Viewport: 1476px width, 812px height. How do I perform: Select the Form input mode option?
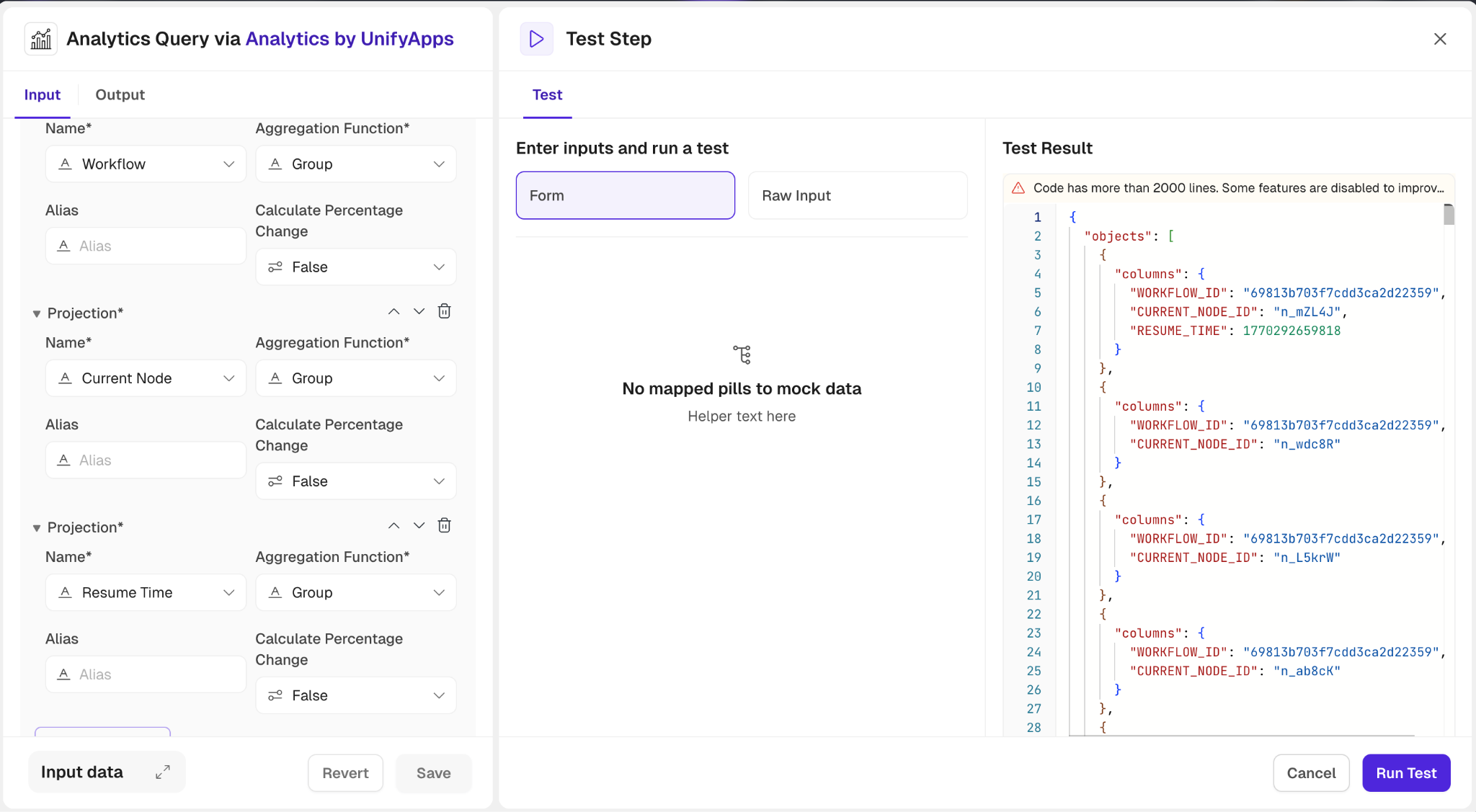click(x=625, y=195)
